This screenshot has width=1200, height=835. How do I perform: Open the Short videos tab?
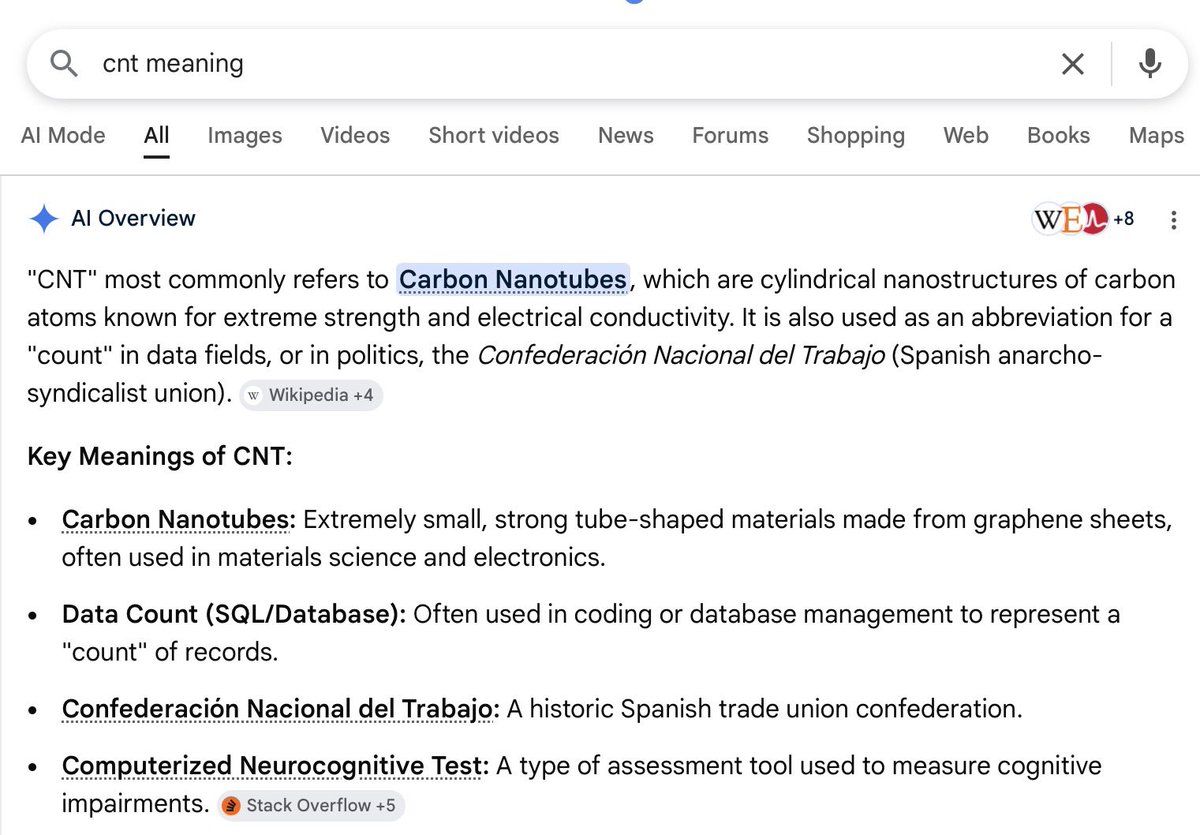pyautogui.click(x=494, y=135)
